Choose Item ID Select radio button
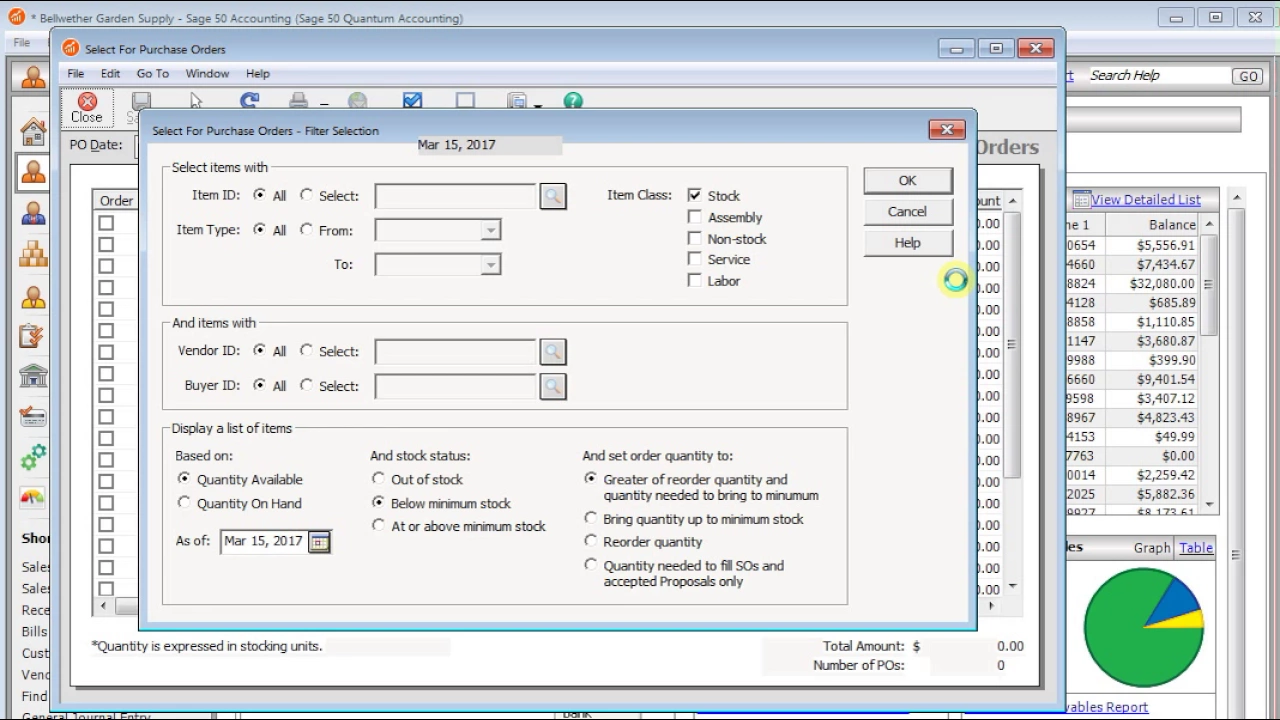 coord(306,195)
